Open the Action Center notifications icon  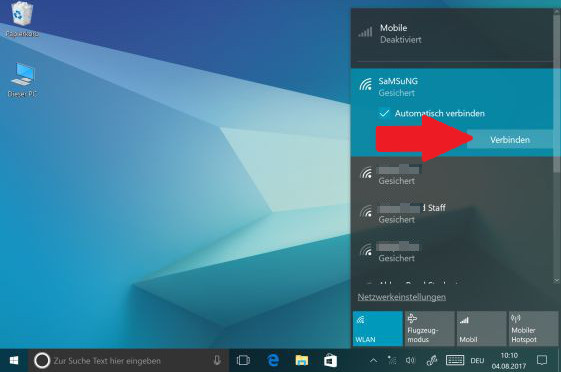pyautogui.click(x=542, y=360)
